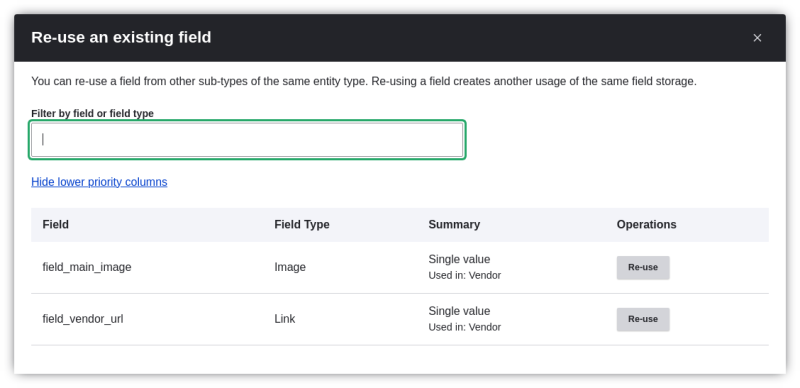
Task: Close the Re-use an existing field dialog
Action: pos(757,38)
